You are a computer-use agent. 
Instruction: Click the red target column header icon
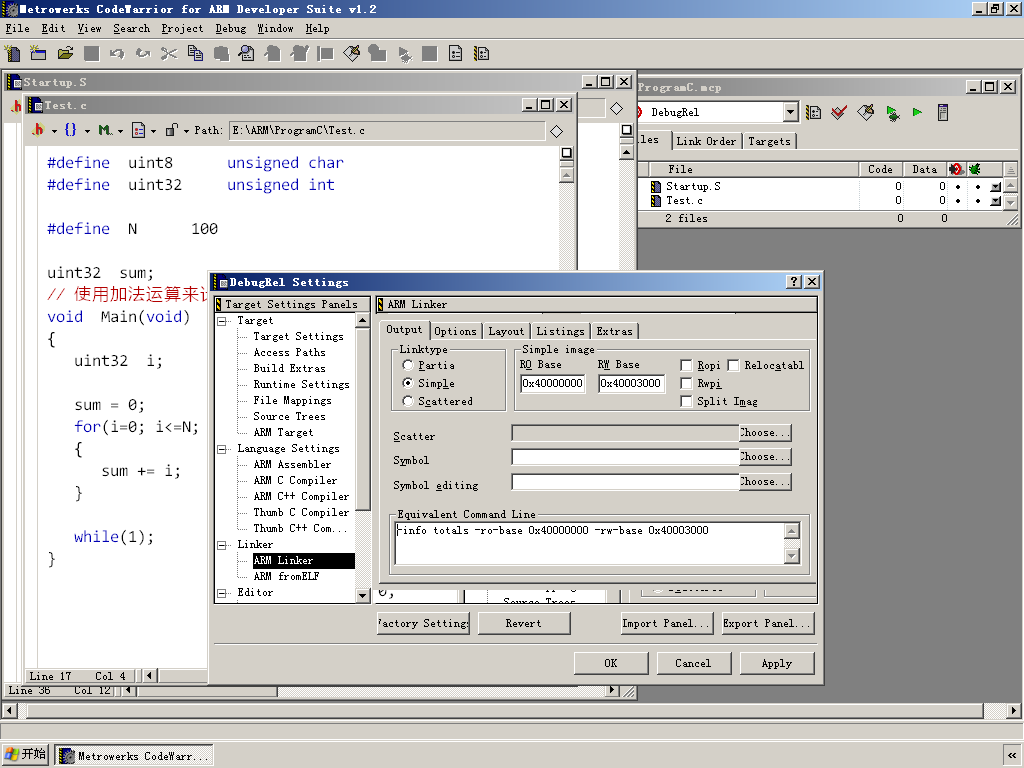[957, 169]
